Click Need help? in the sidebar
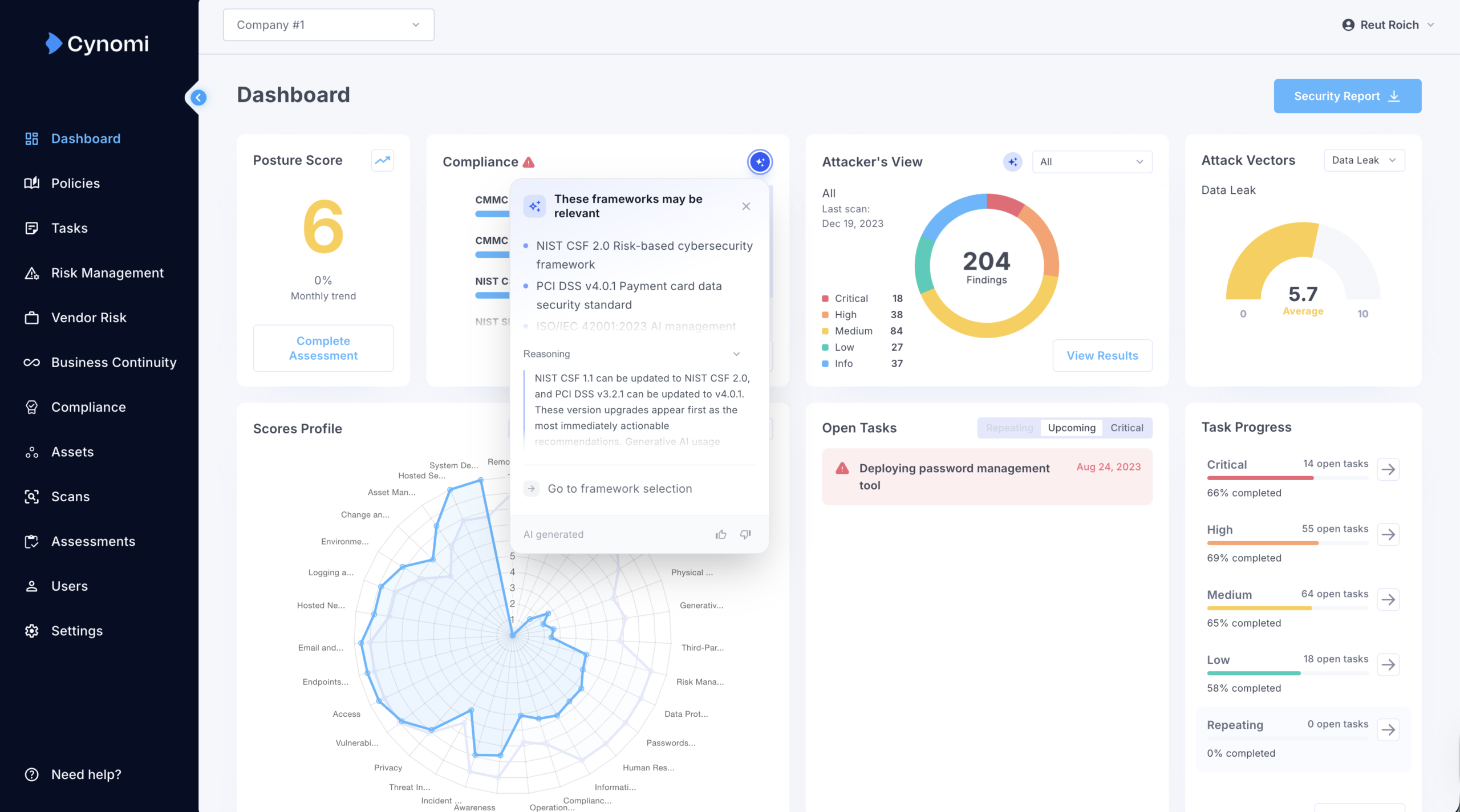This screenshot has width=1460, height=812. click(86, 774)
